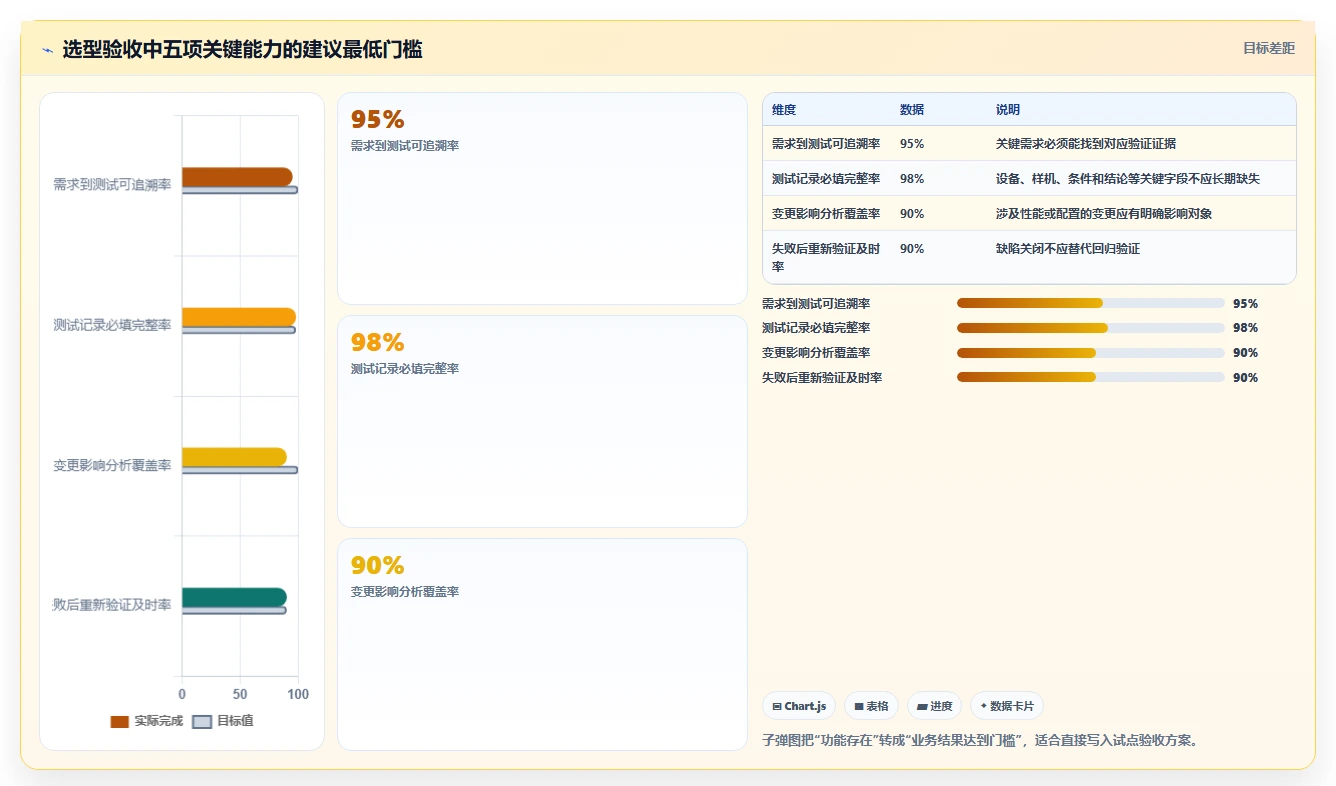Click the 失败后重新验证及时率 cell in the table
This screenshot has width=1336, height=786.
point(827,258)
